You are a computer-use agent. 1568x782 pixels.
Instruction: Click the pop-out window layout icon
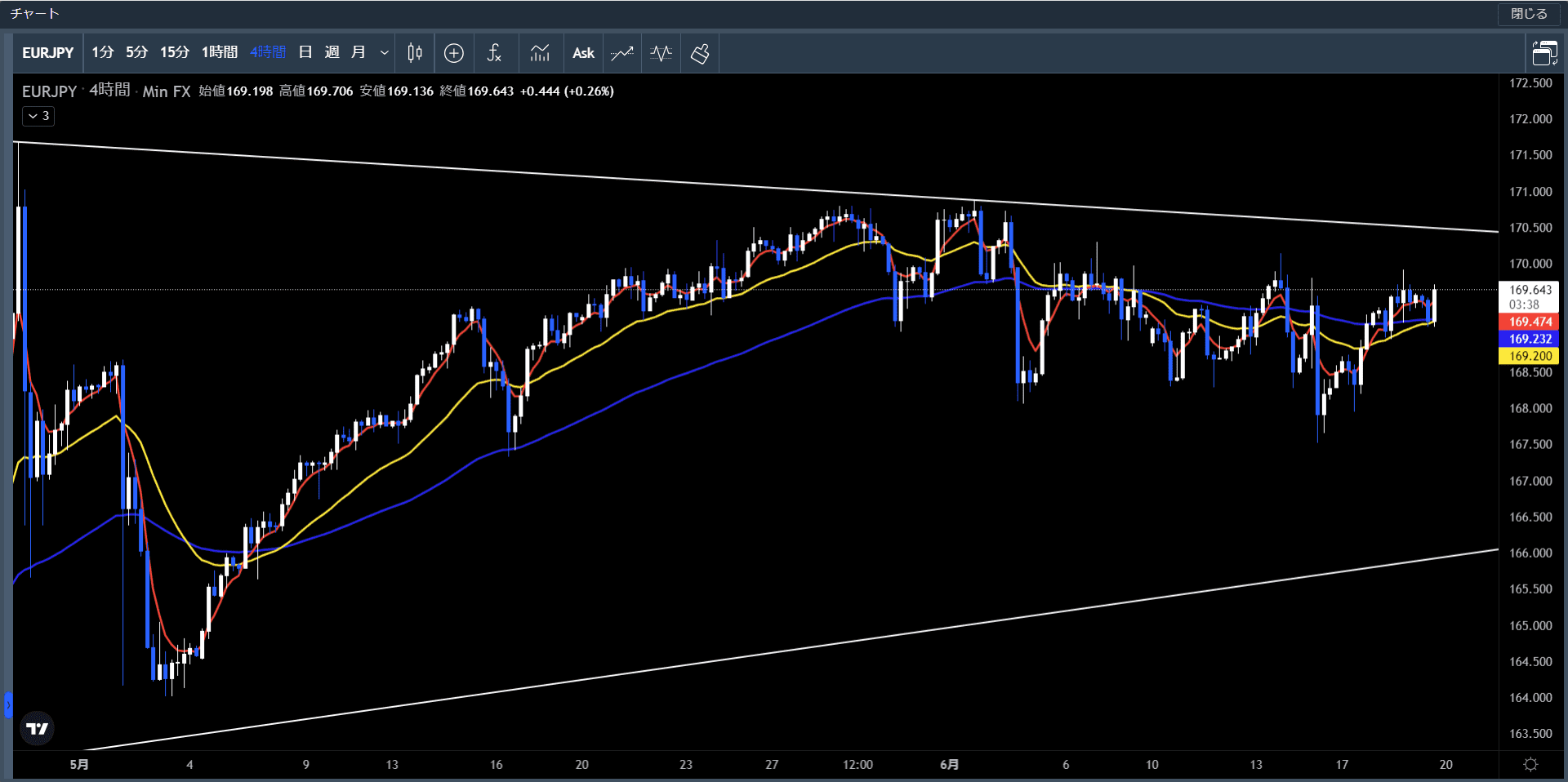point(1544,53)
